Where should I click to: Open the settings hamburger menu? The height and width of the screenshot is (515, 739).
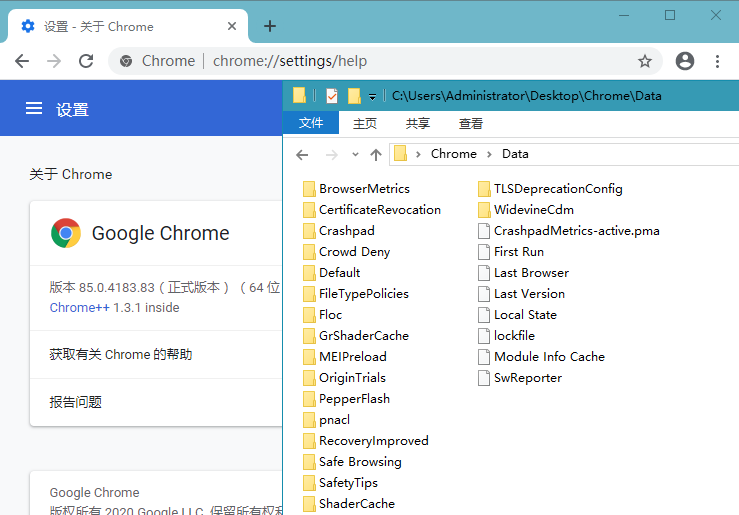34,109
